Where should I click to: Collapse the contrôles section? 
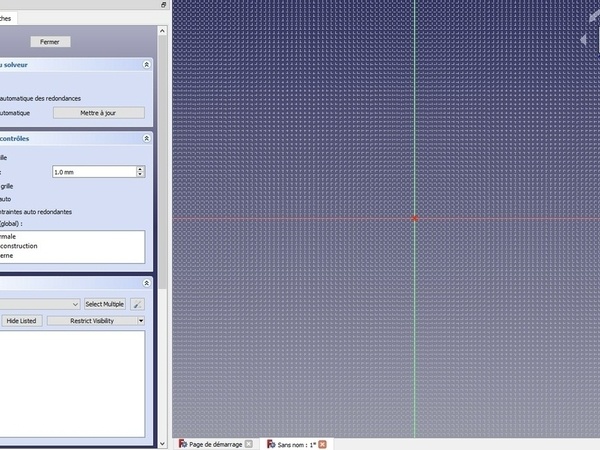[147, 138]
